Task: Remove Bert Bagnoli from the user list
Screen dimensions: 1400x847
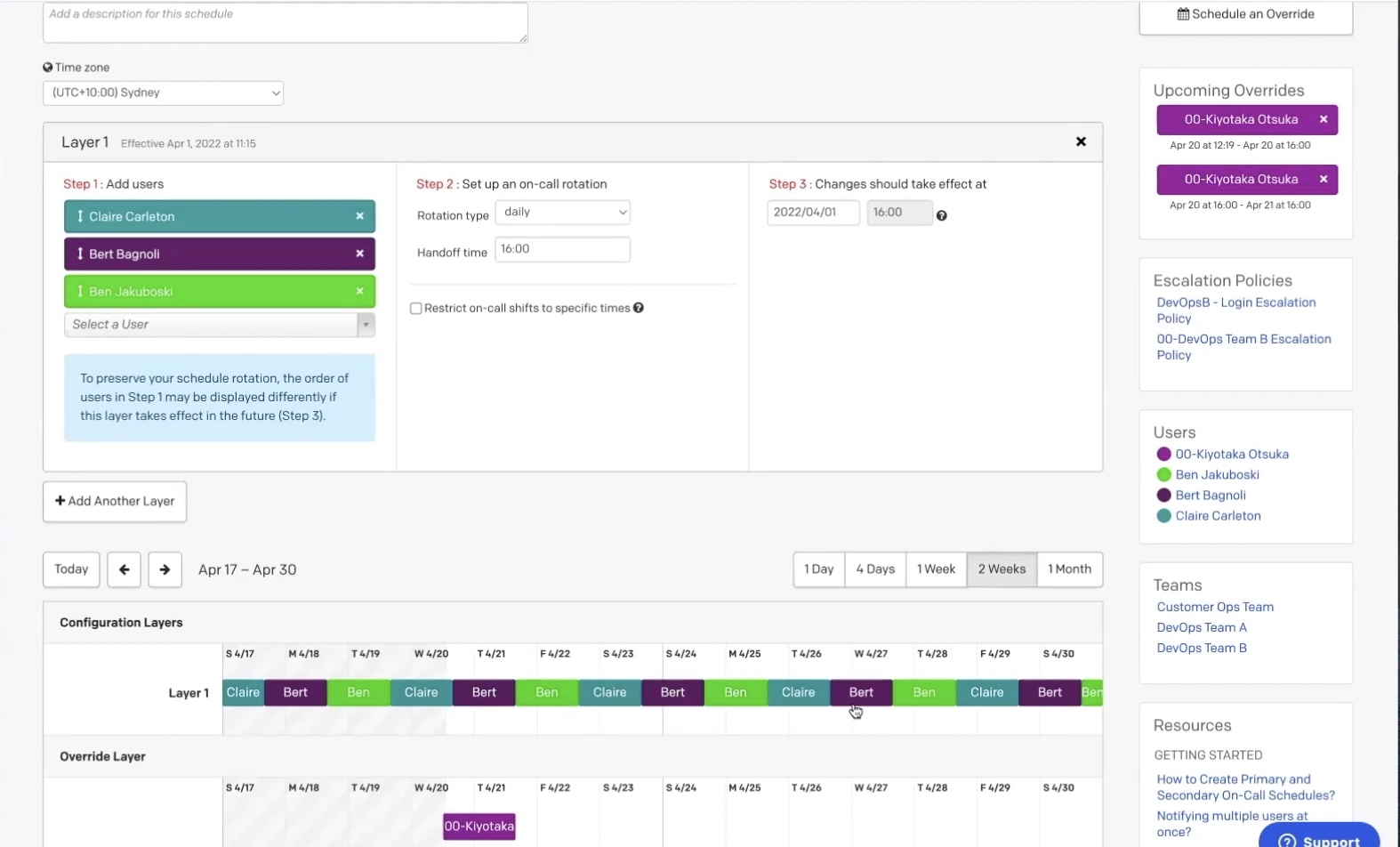Action: point(359,254)
